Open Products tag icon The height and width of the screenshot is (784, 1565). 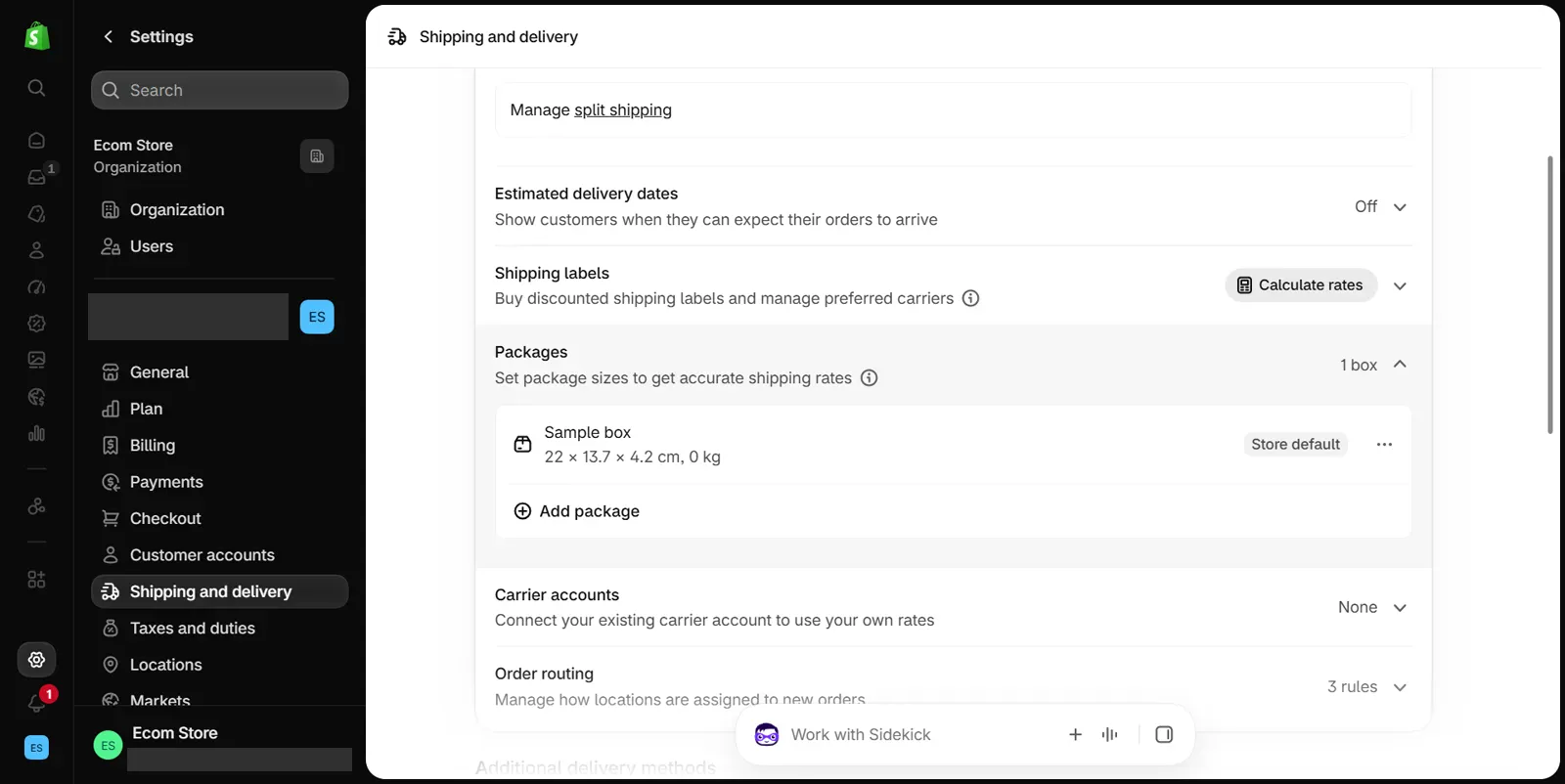36,213
